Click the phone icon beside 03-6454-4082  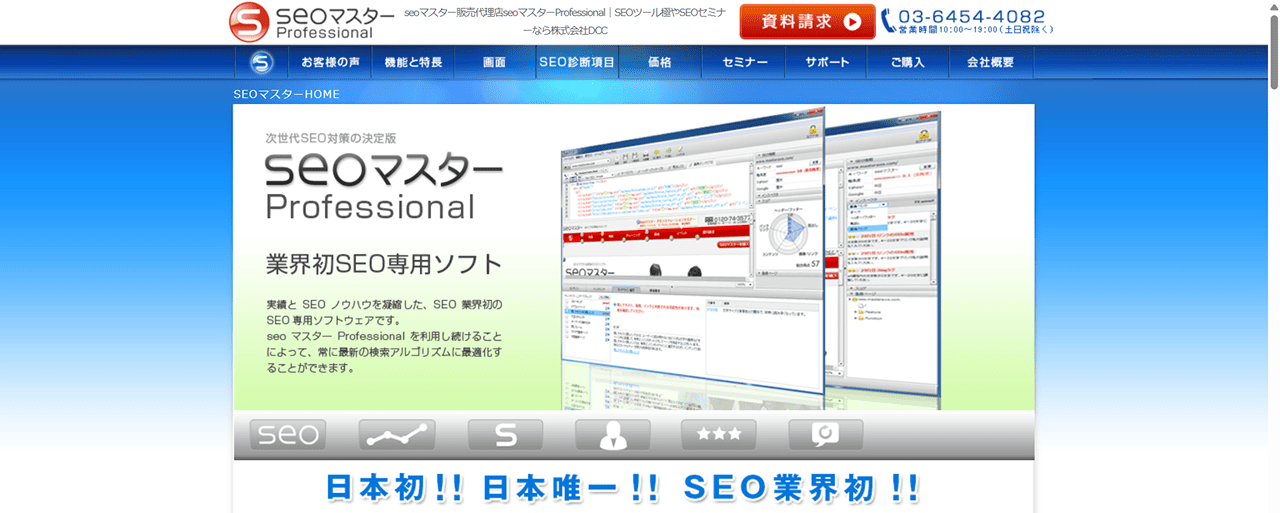(888, 21)
